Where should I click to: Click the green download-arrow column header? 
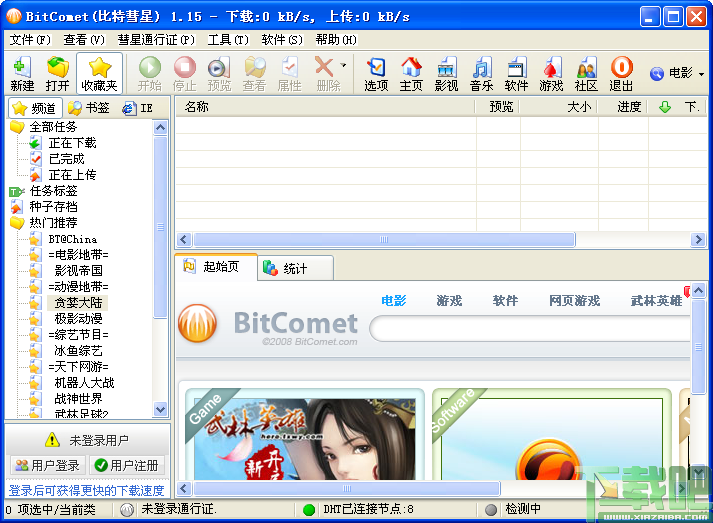665,107
